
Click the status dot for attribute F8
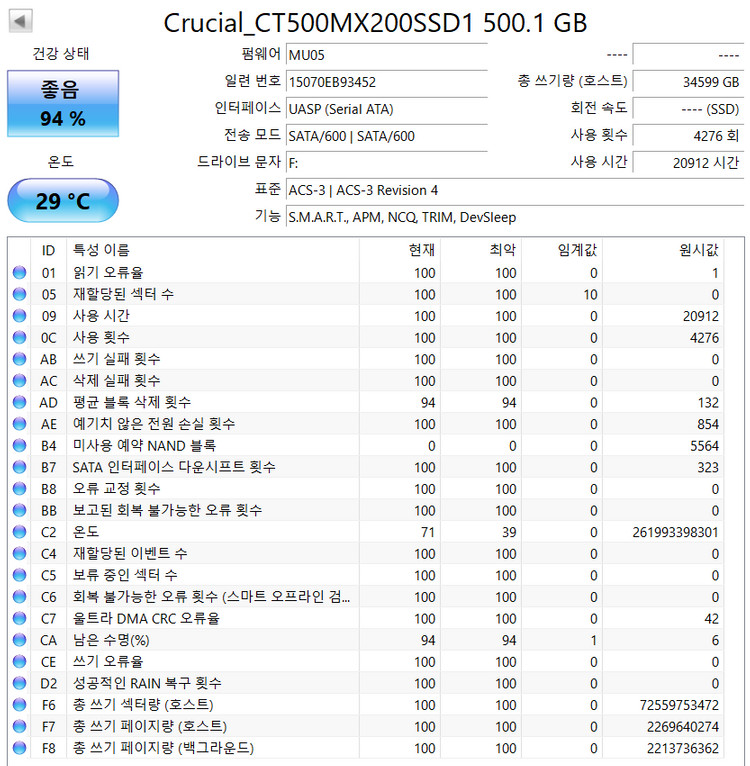pos(20,748)
